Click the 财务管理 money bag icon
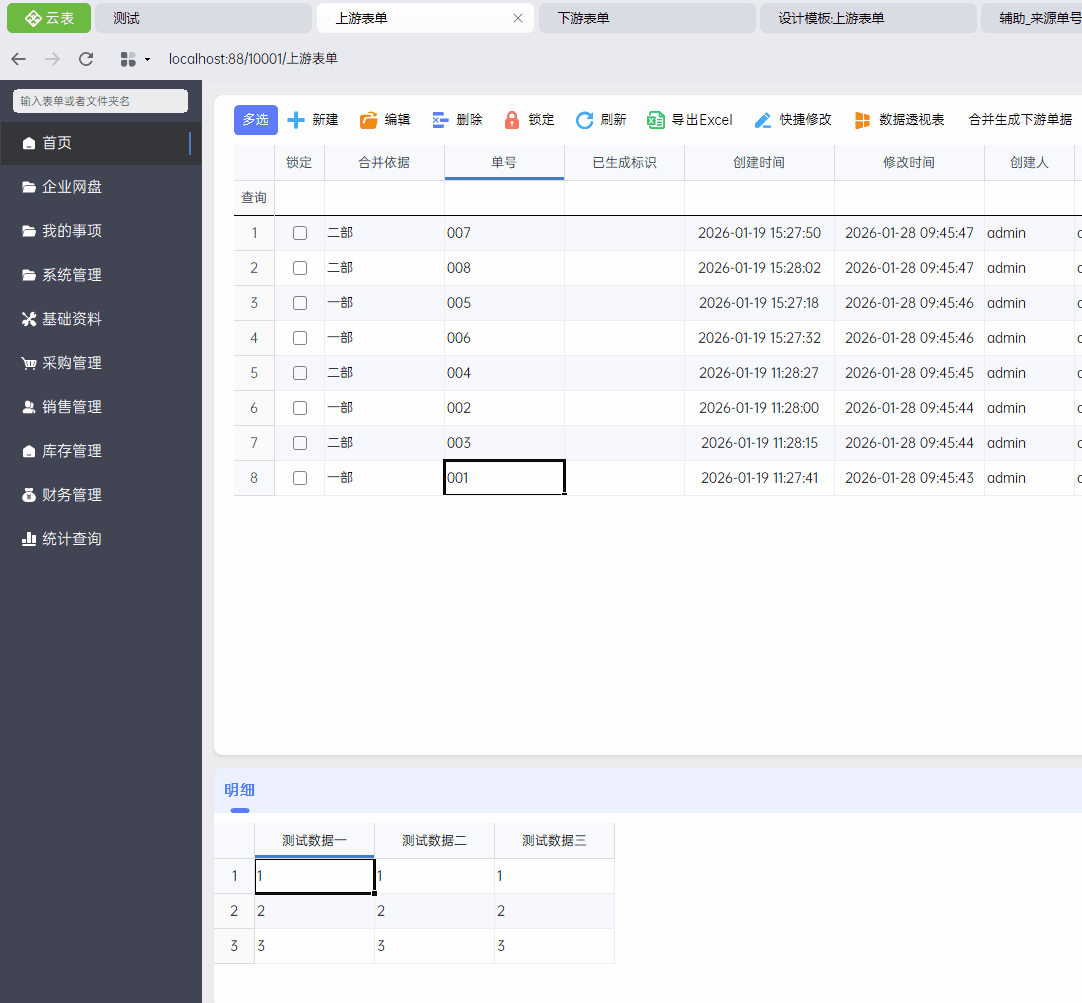Viewport: 1082px width, 1003px height. [x=28, y=495]
